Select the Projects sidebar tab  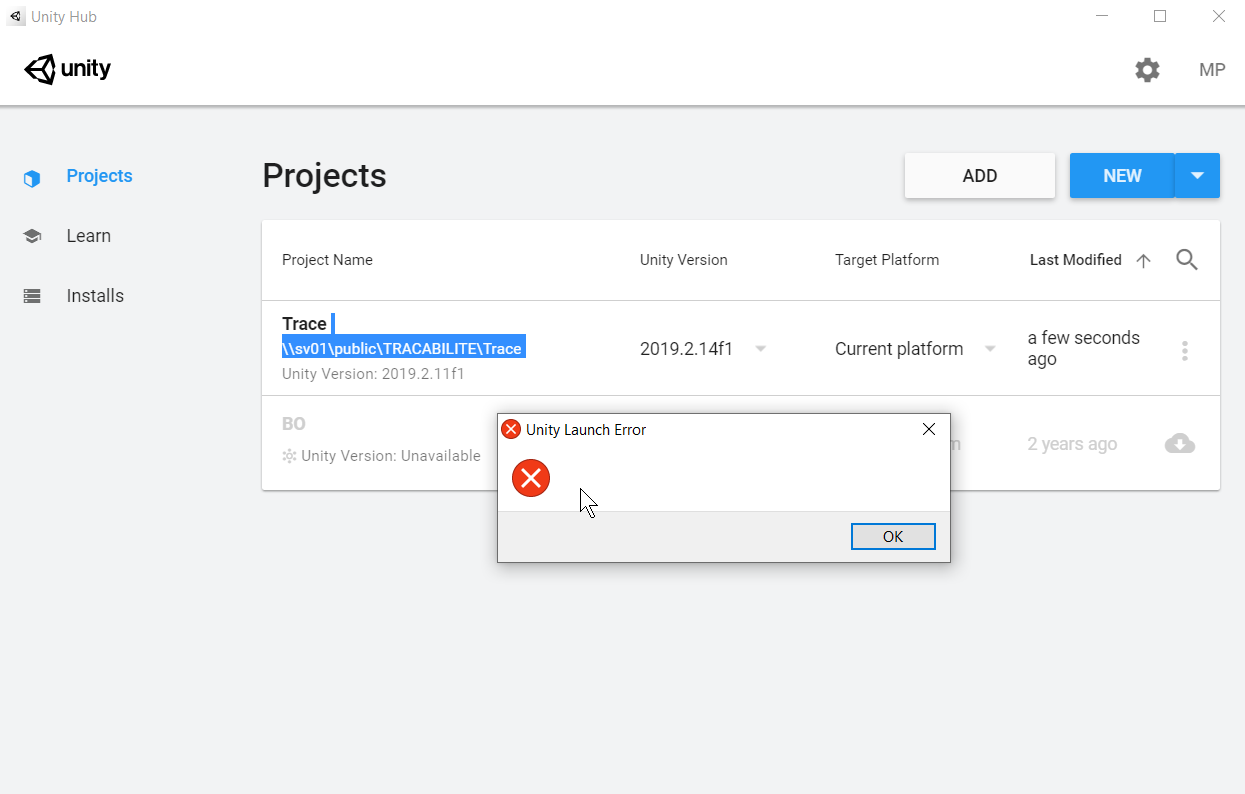[99, 176]
